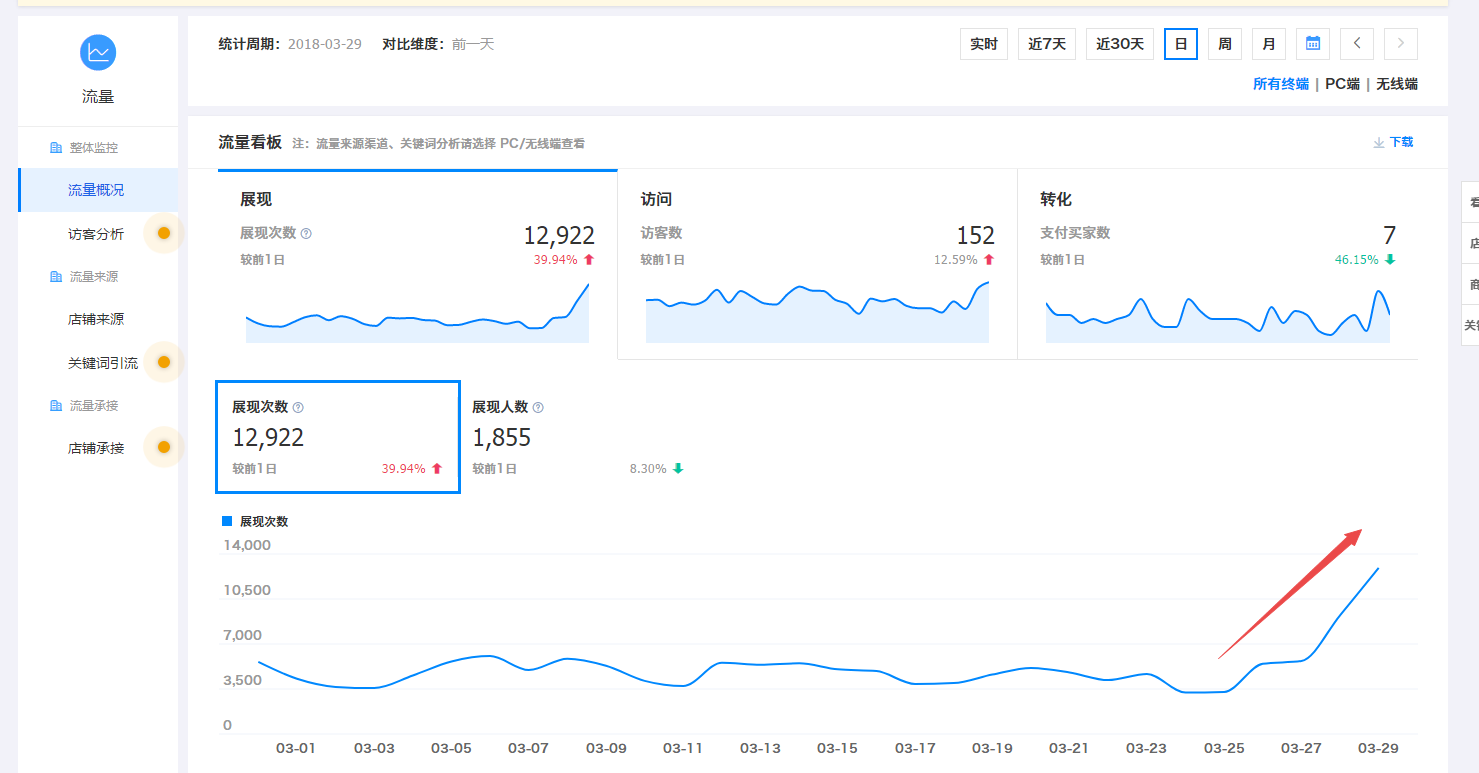1479x773 pixels.
Task: Filter by PC端 terminal
Action: pyautogui.click(x=1342, y=84)
